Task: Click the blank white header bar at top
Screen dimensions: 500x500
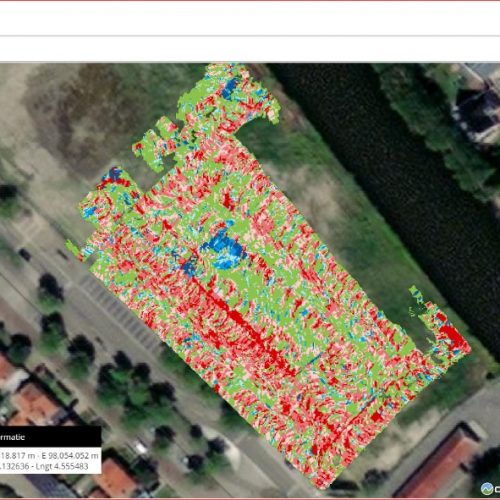Action: (x=250, y=18)
